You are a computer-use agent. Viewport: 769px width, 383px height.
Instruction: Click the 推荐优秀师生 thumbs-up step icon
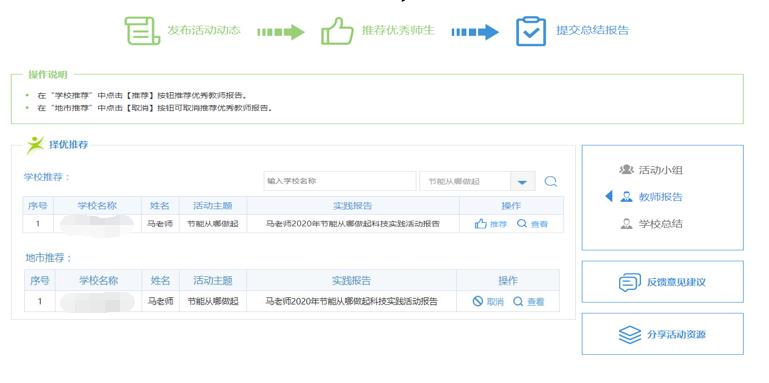point(337,31)
